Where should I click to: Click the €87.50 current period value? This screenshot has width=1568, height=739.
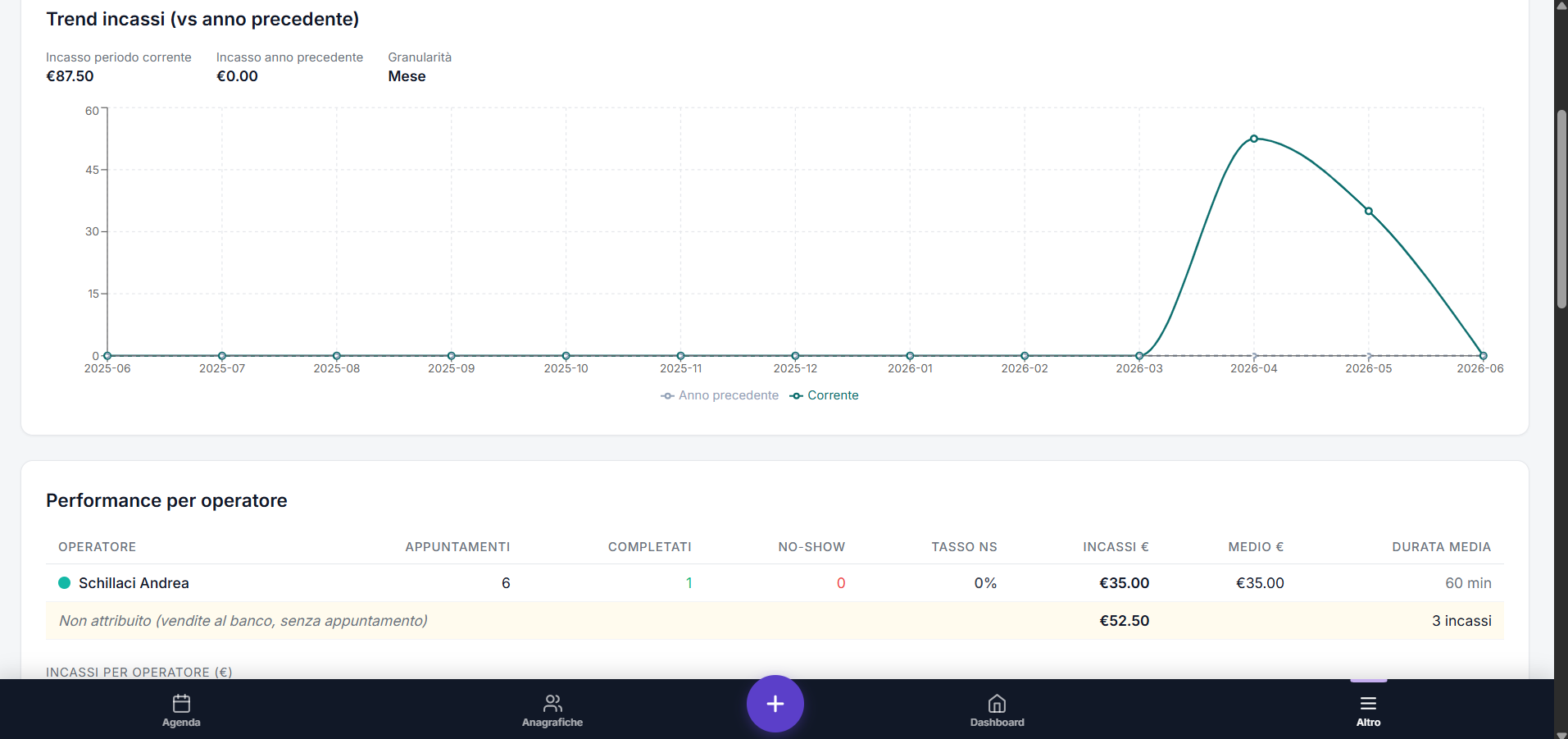tap(70, 76)
